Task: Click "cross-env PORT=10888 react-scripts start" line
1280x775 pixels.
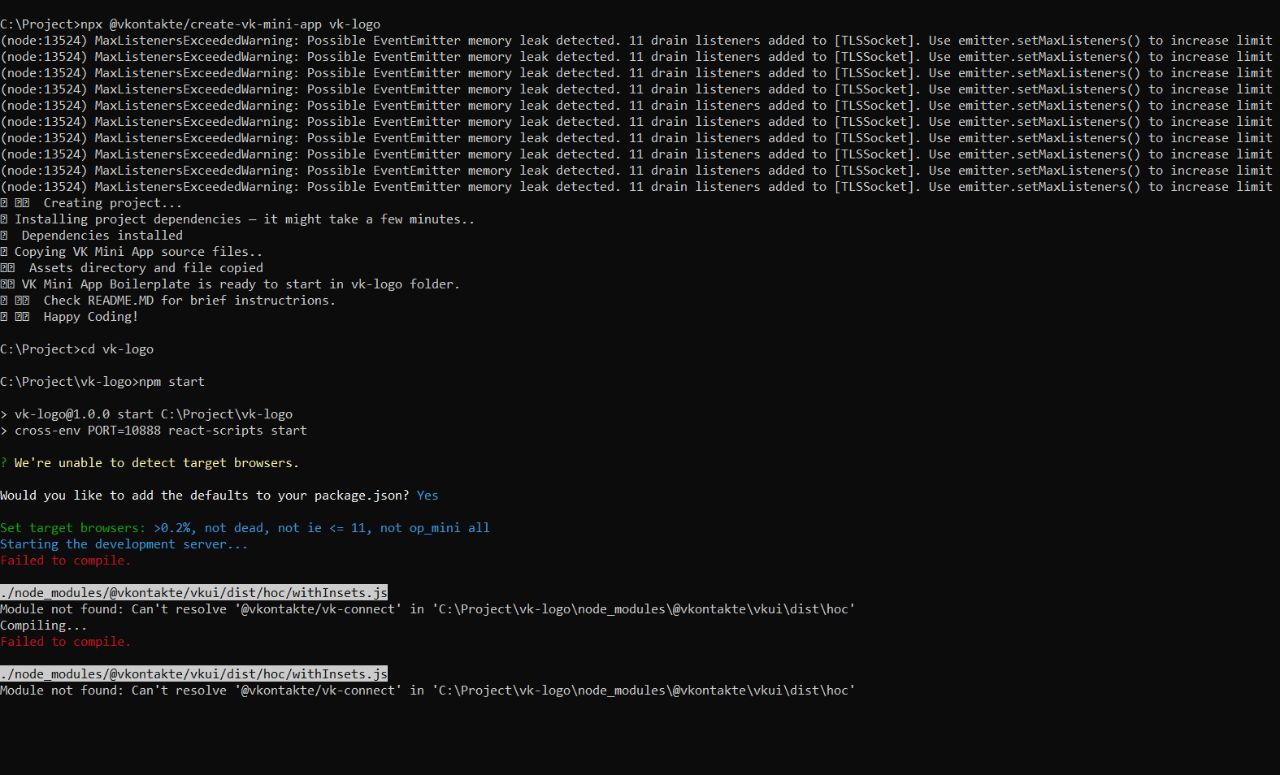Action: [160, 431]
